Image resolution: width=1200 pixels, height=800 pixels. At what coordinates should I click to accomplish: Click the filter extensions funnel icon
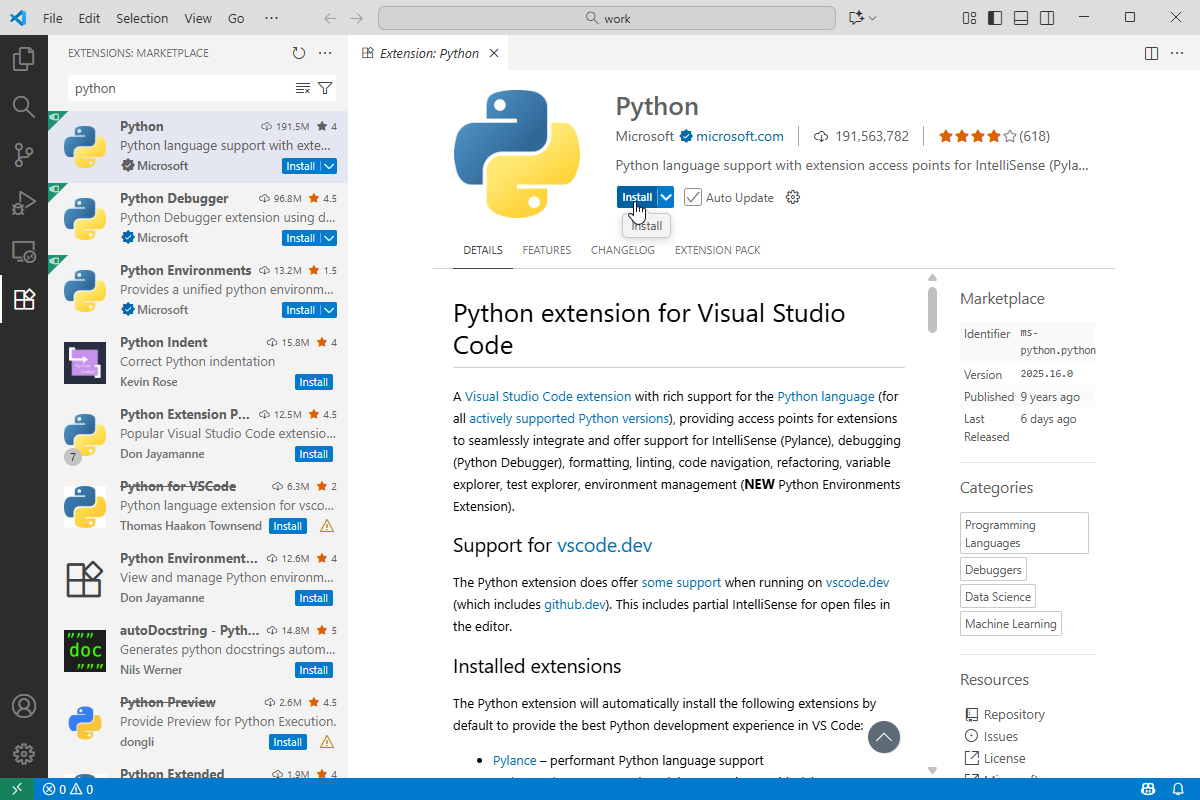pos(325,88)
